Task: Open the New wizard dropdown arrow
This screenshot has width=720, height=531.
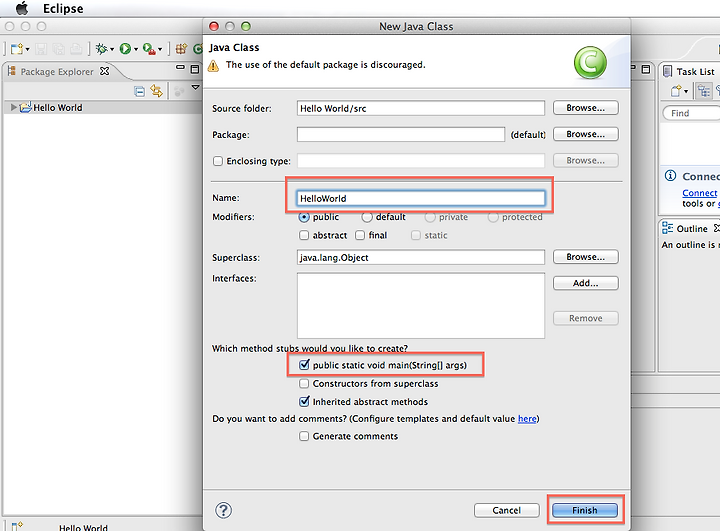Action: click(28, 49)
